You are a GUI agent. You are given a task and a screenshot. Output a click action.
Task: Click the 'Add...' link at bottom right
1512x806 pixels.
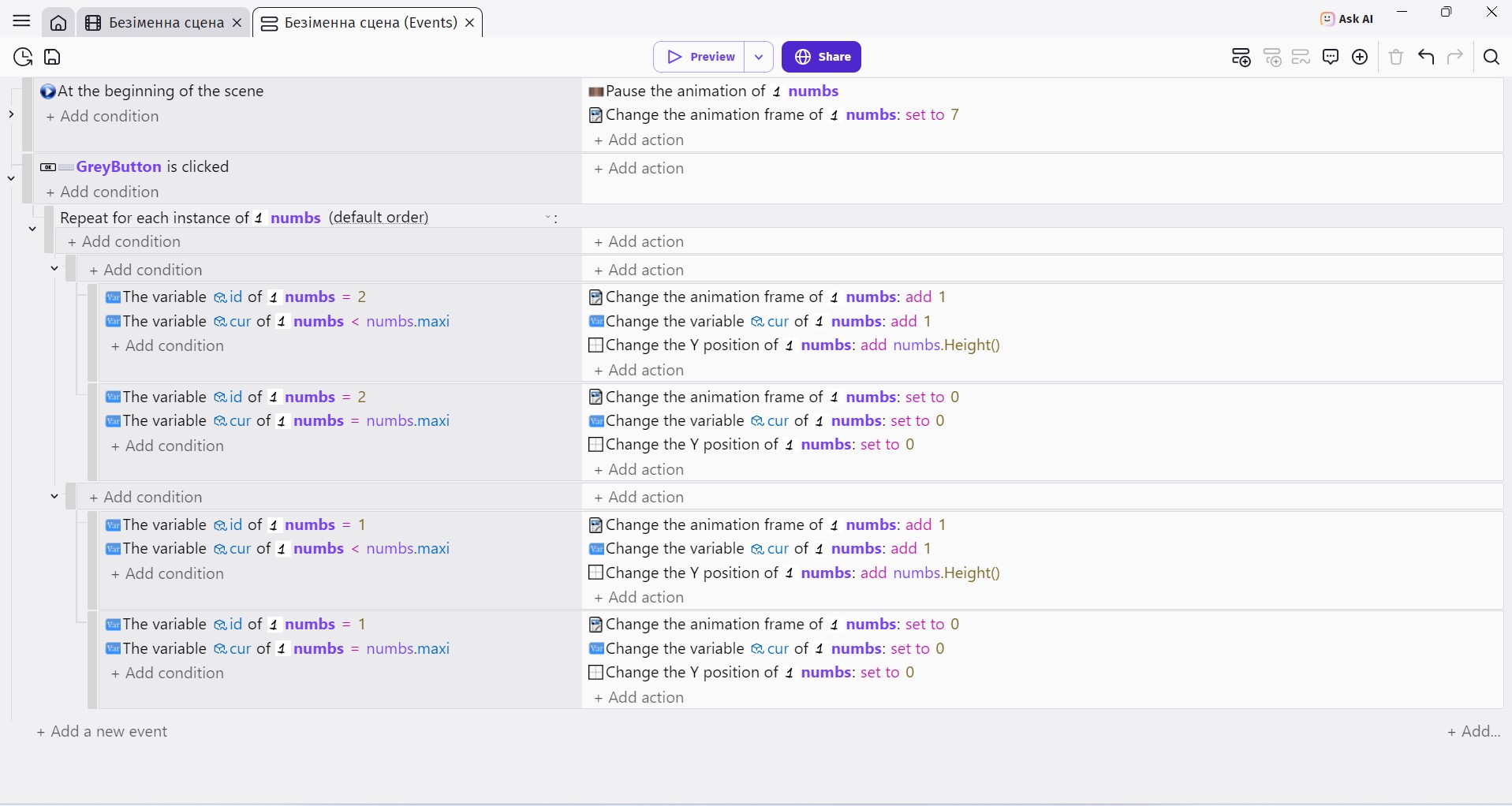(1473, 732)
